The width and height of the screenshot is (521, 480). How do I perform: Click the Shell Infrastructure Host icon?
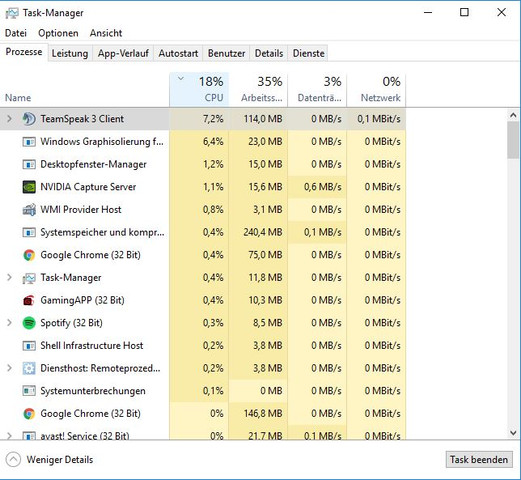29,346
